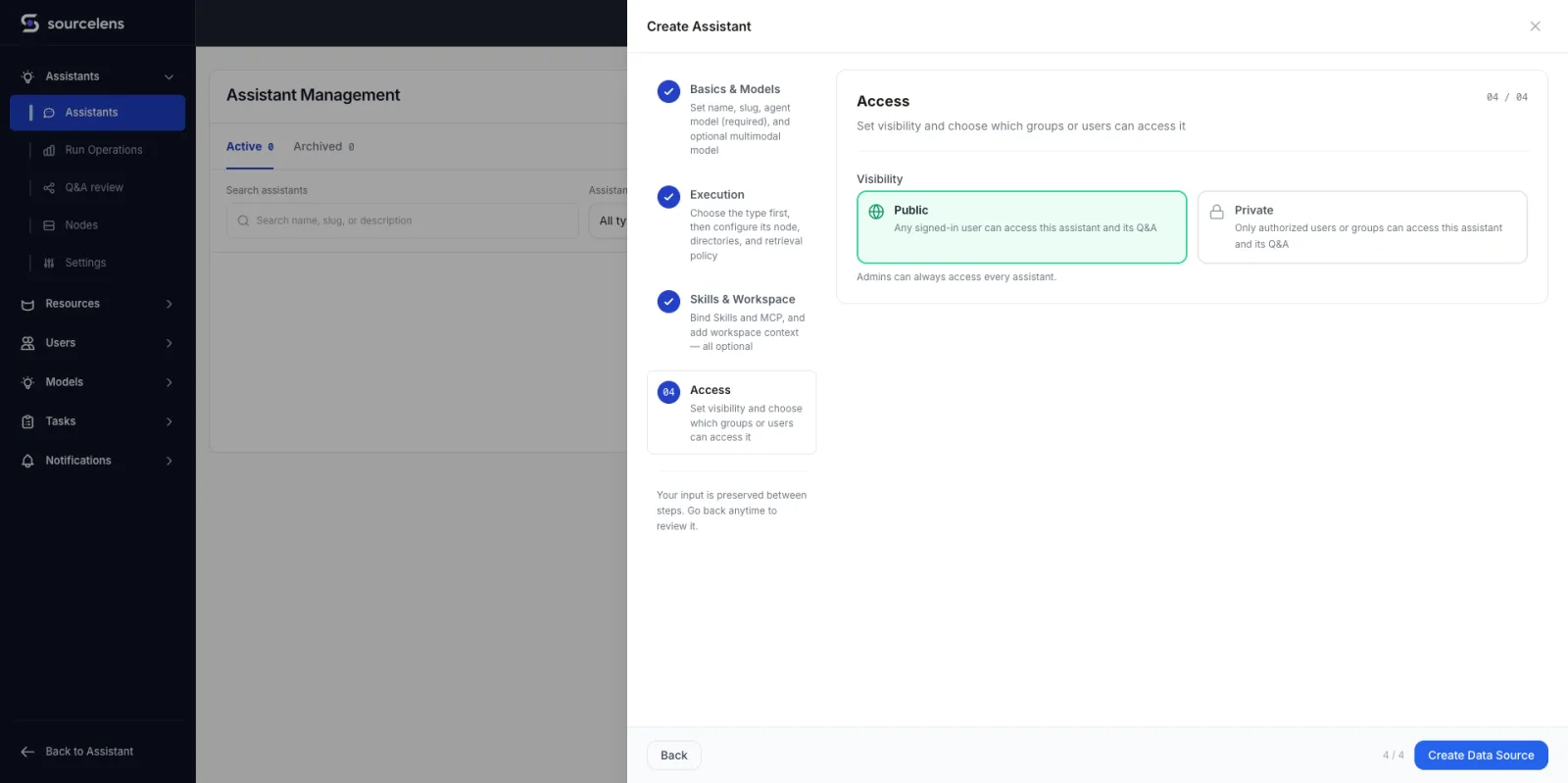Collapse the Assistants section chevron
1568x783 pixels.
point(169,76)
